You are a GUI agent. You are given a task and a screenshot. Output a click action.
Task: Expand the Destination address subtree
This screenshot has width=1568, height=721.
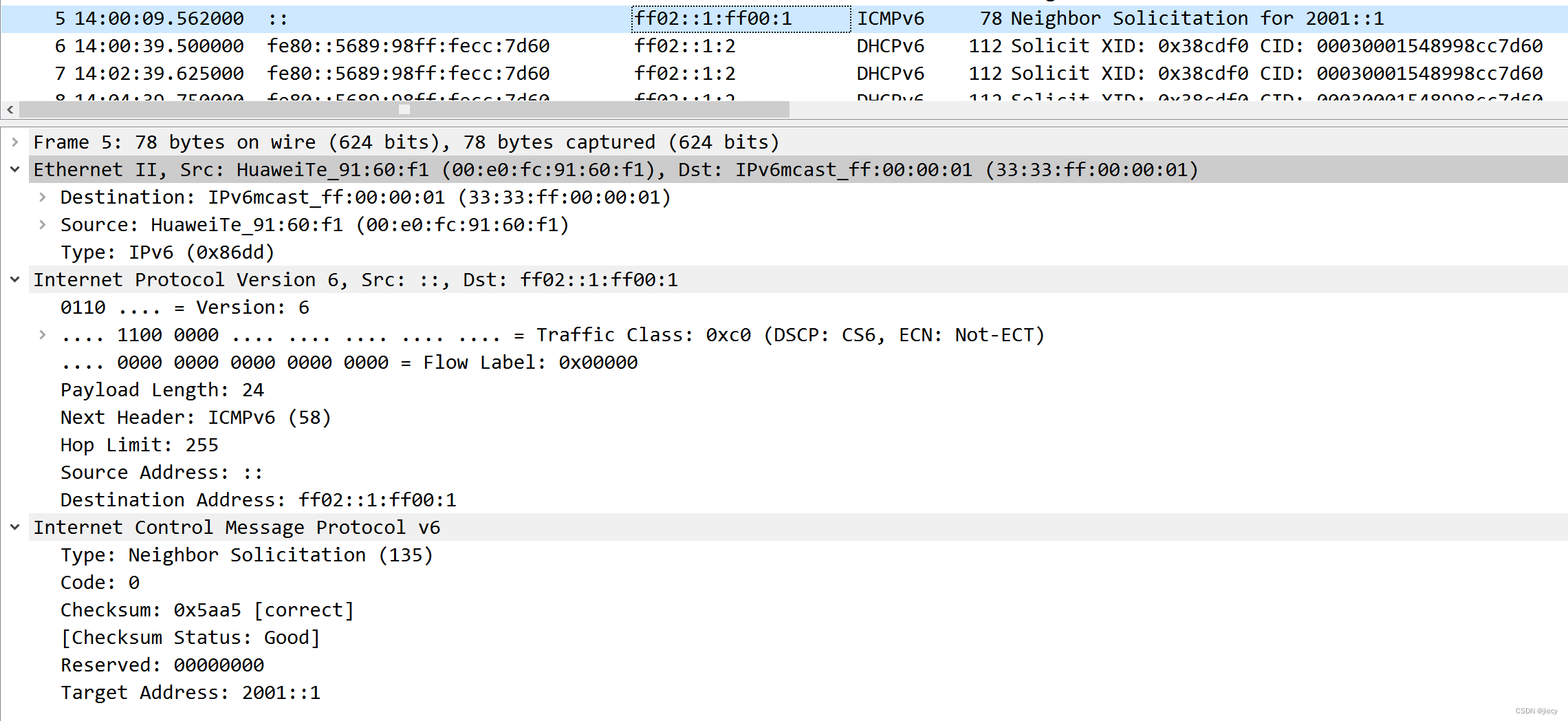43,197
